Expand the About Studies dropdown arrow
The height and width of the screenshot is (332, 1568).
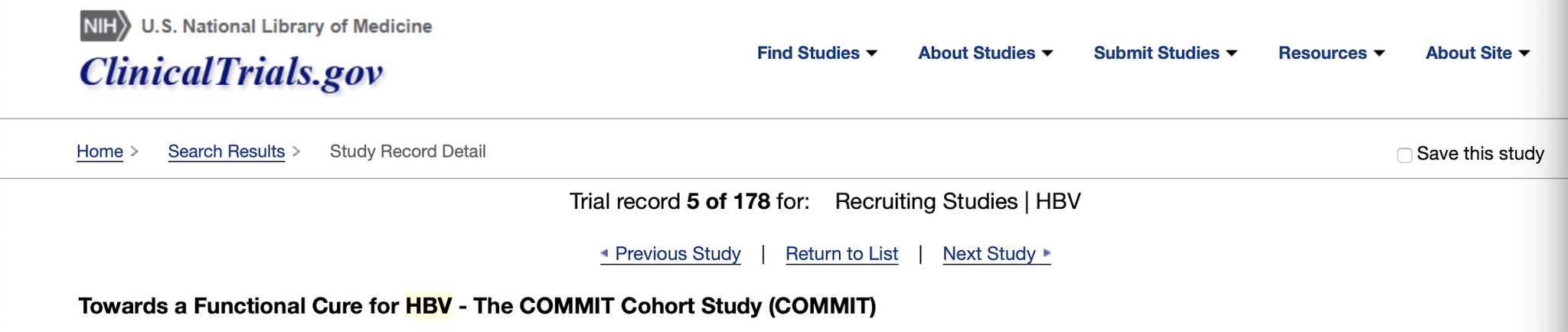[x=1047, y=54]
